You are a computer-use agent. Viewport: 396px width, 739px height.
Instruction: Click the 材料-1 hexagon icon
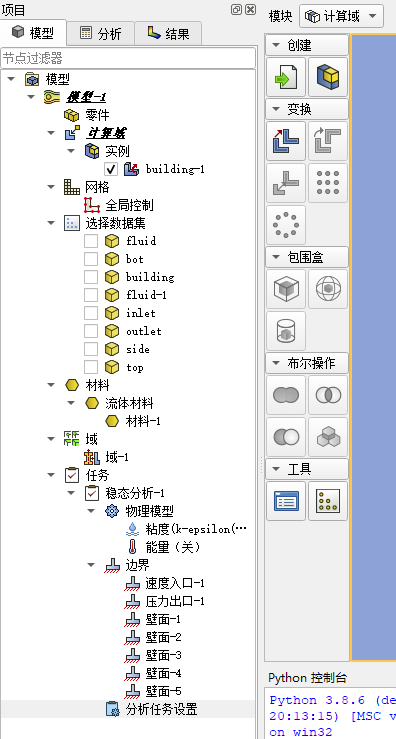112,421
